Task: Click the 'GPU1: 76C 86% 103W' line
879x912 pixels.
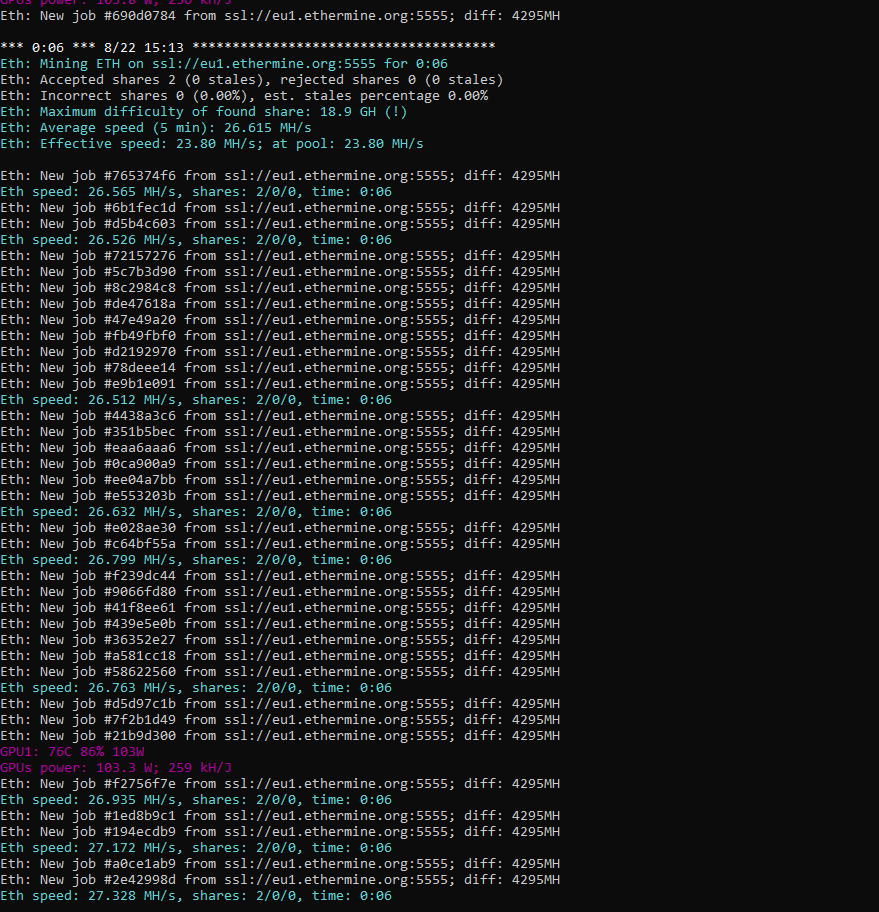Action: tap(72, 751)
